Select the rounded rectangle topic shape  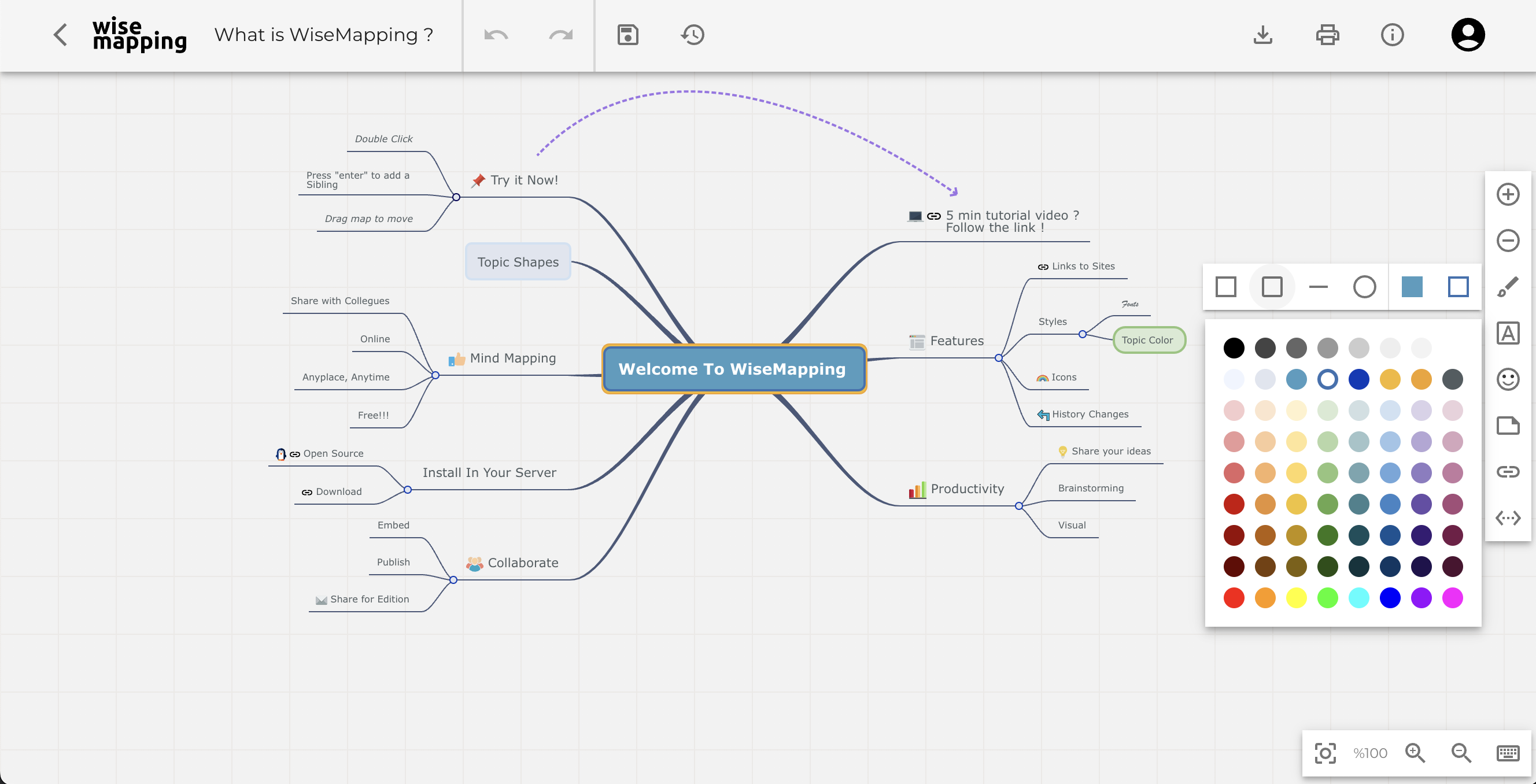tap(1272, 287)
